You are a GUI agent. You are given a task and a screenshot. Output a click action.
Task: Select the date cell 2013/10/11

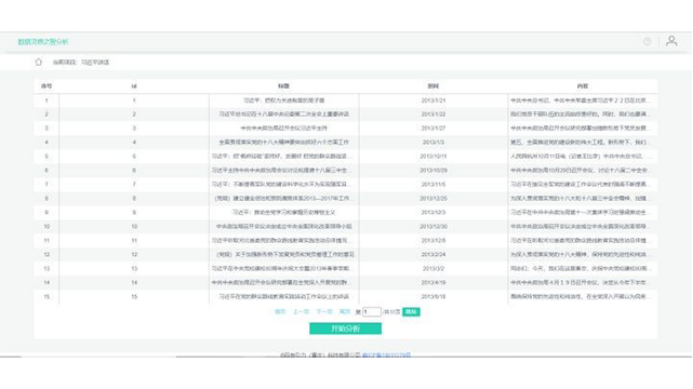[433, 156]
